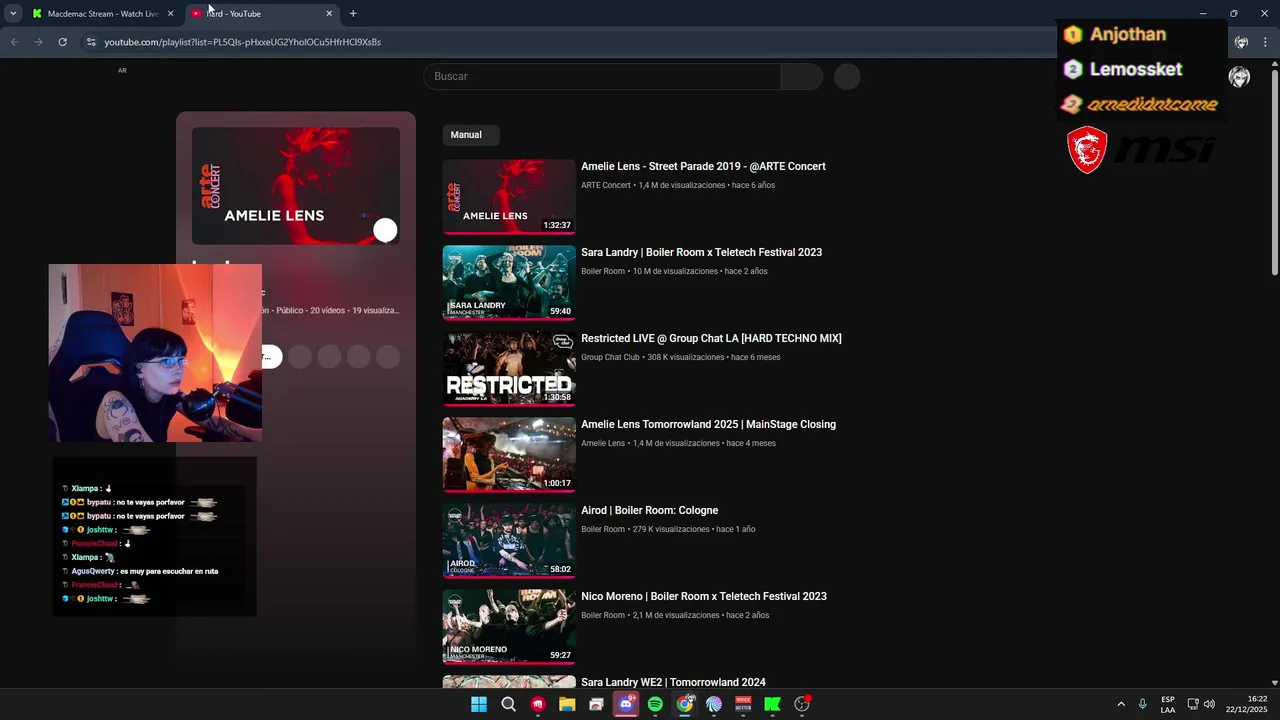The image size is (1280, 720).
Task: Visit Boiler Room channel under Nico Moreno video
Action: (603, 615)
